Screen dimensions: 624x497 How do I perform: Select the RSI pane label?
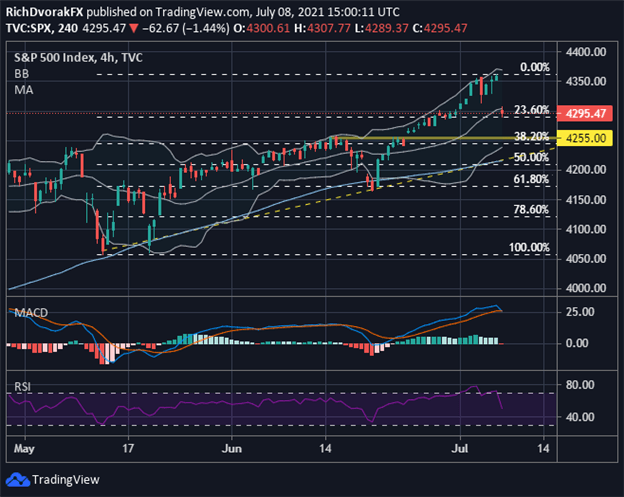[22, 386]
